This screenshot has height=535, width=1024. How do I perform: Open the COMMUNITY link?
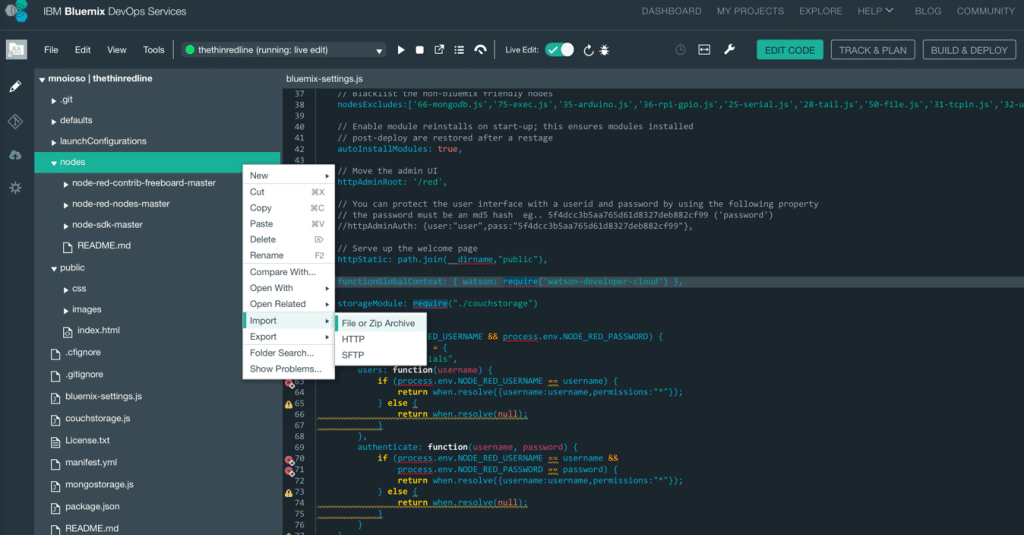tap(985, 11)
